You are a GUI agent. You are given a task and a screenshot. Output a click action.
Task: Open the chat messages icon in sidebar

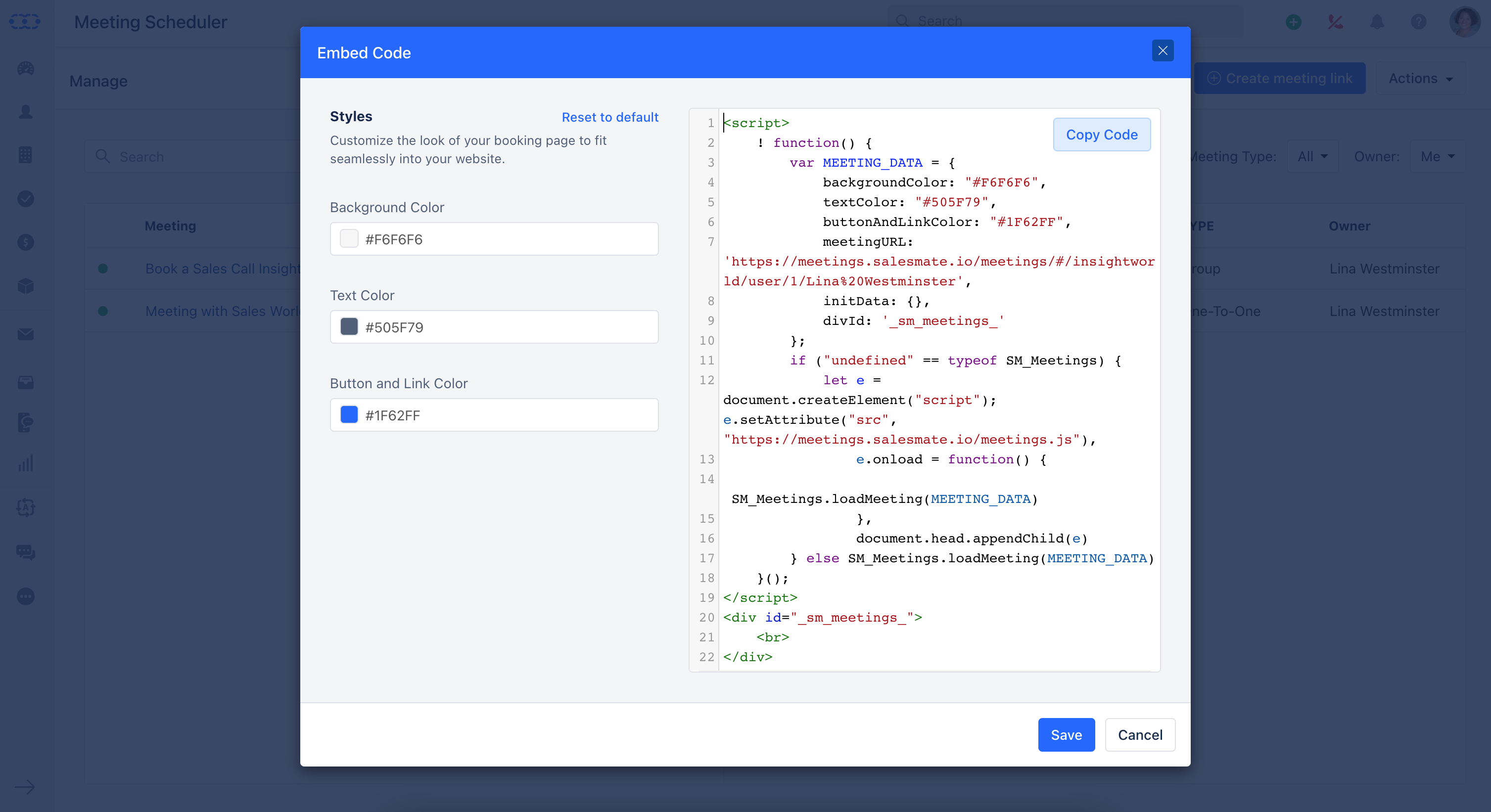(25, 552)
